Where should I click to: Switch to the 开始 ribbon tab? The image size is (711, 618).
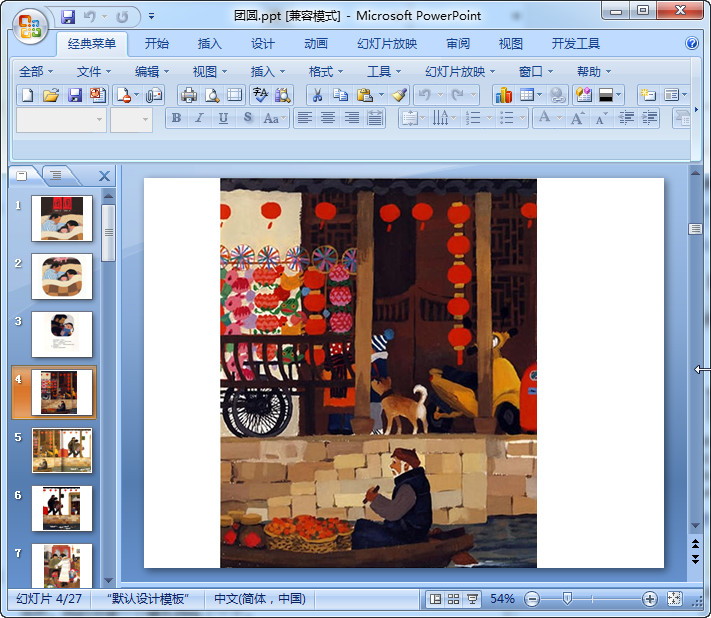(x=156, y=44)
